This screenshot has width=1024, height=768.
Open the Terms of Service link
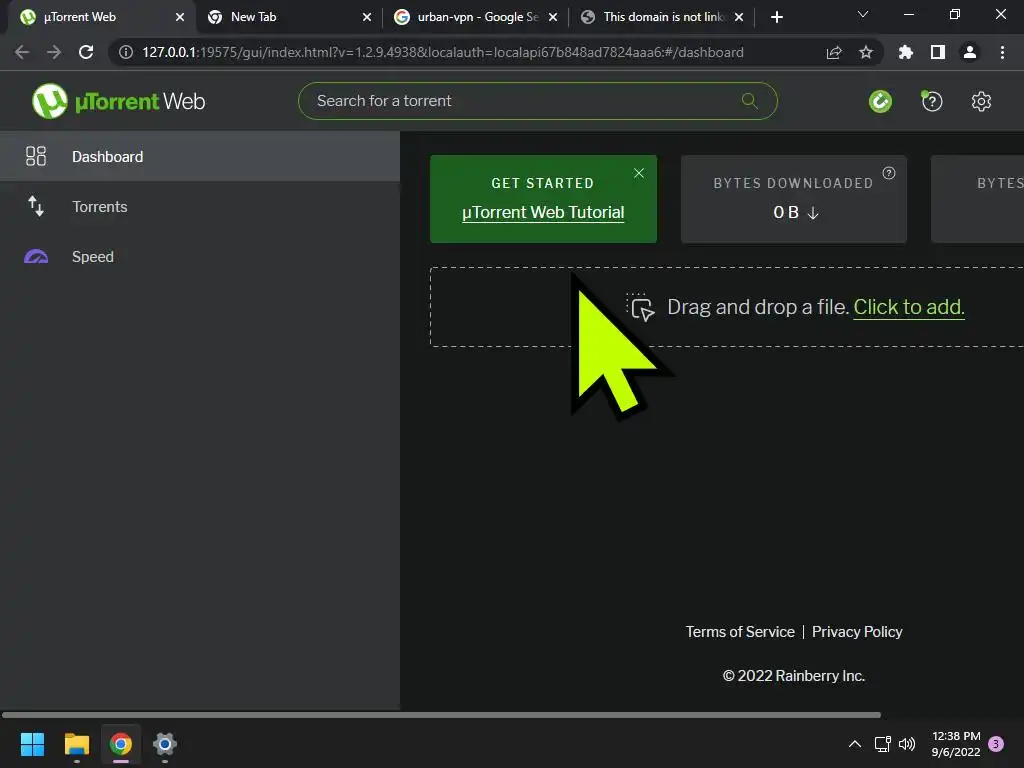(740, 632)
